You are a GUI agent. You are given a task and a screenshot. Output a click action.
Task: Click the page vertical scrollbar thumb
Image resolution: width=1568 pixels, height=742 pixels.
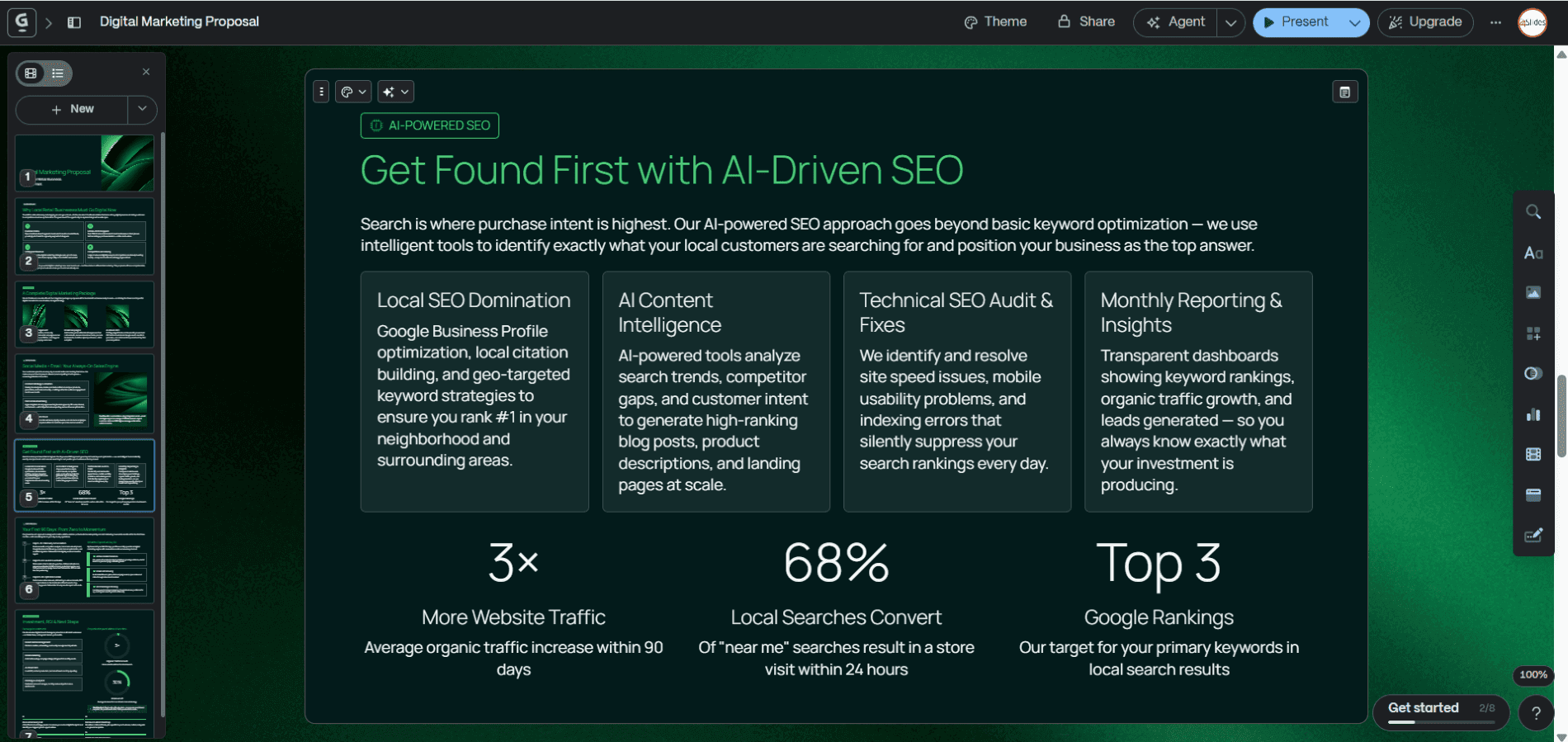[x=1561, y=416]
